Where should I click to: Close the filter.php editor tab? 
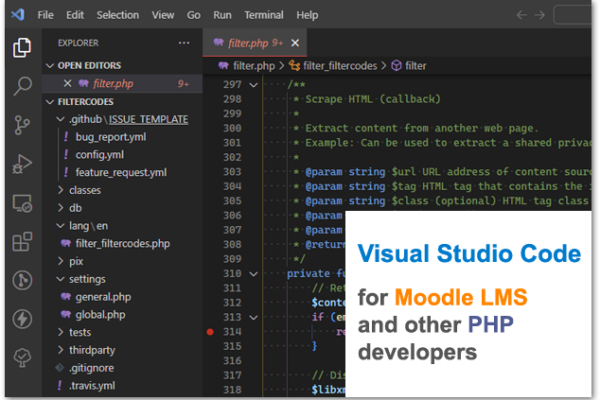tap(295, 43)
